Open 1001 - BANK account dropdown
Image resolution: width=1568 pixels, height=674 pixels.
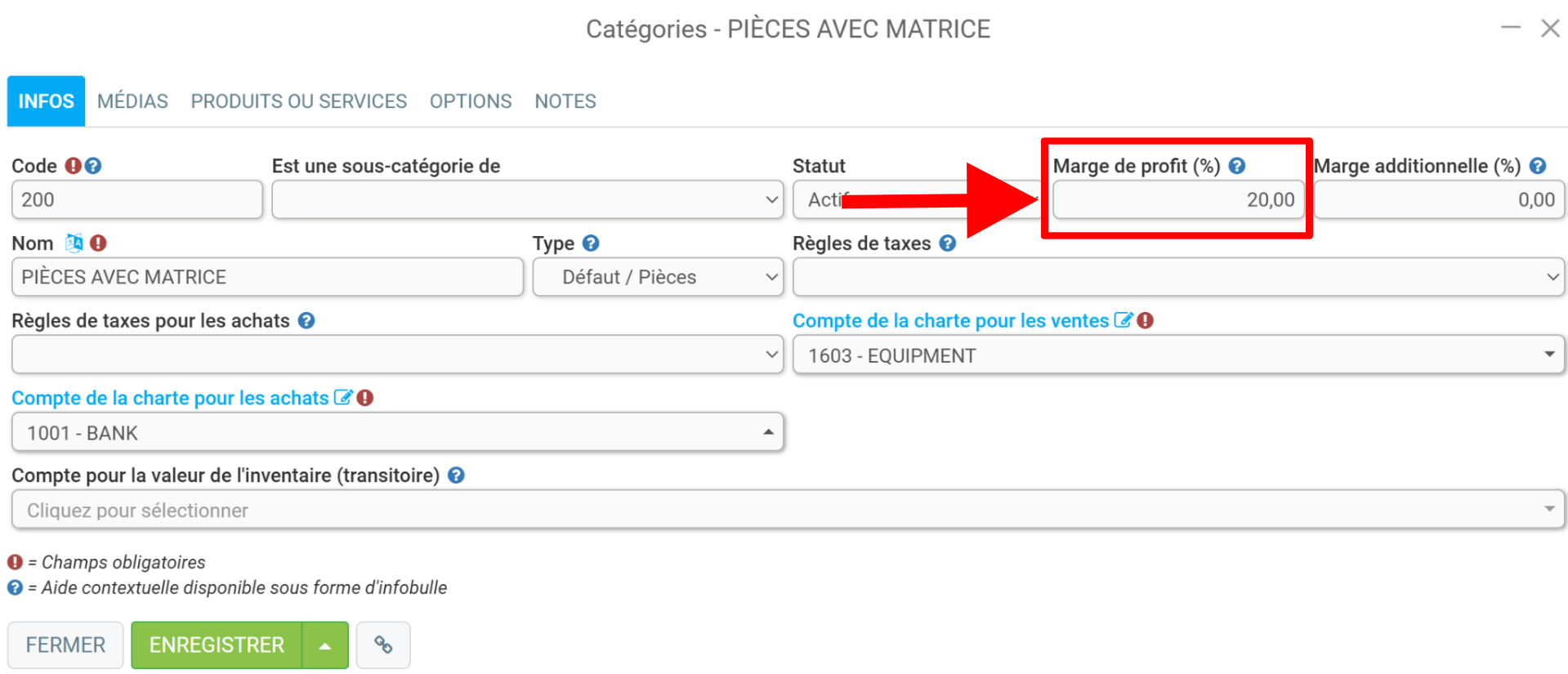pos(397,432)
